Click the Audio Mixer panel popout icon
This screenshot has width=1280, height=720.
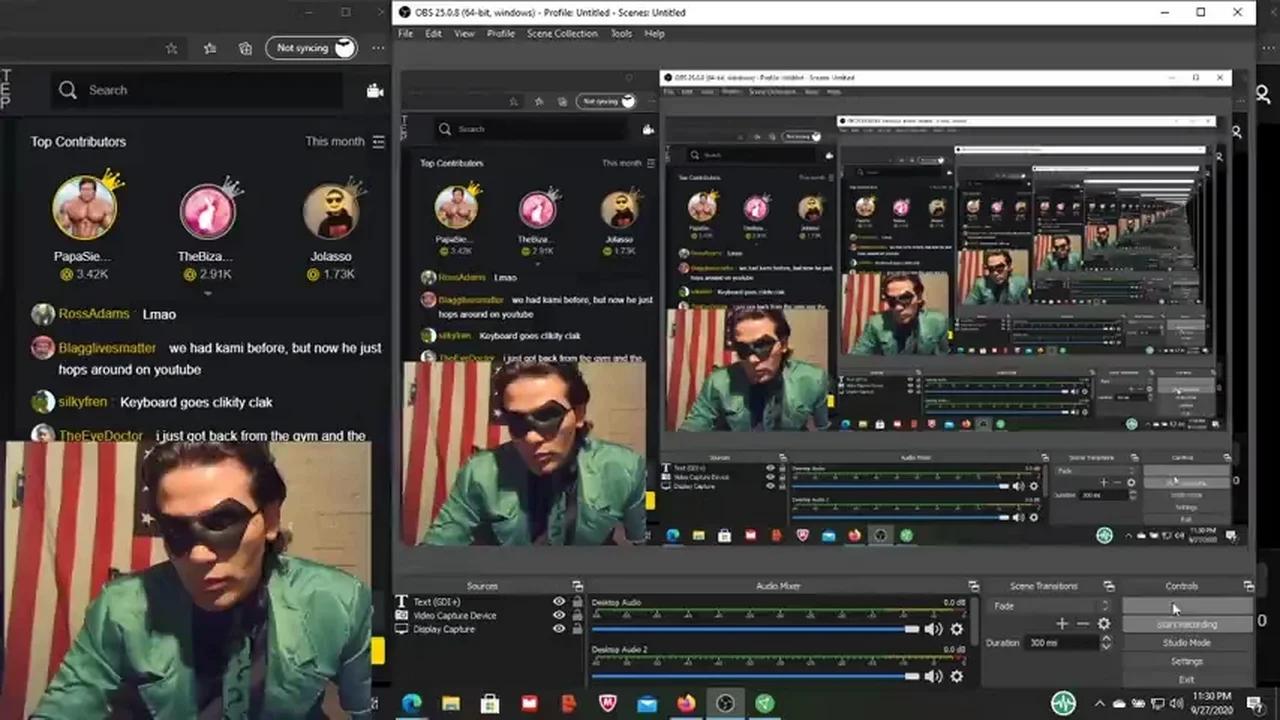tap(973, 586)
